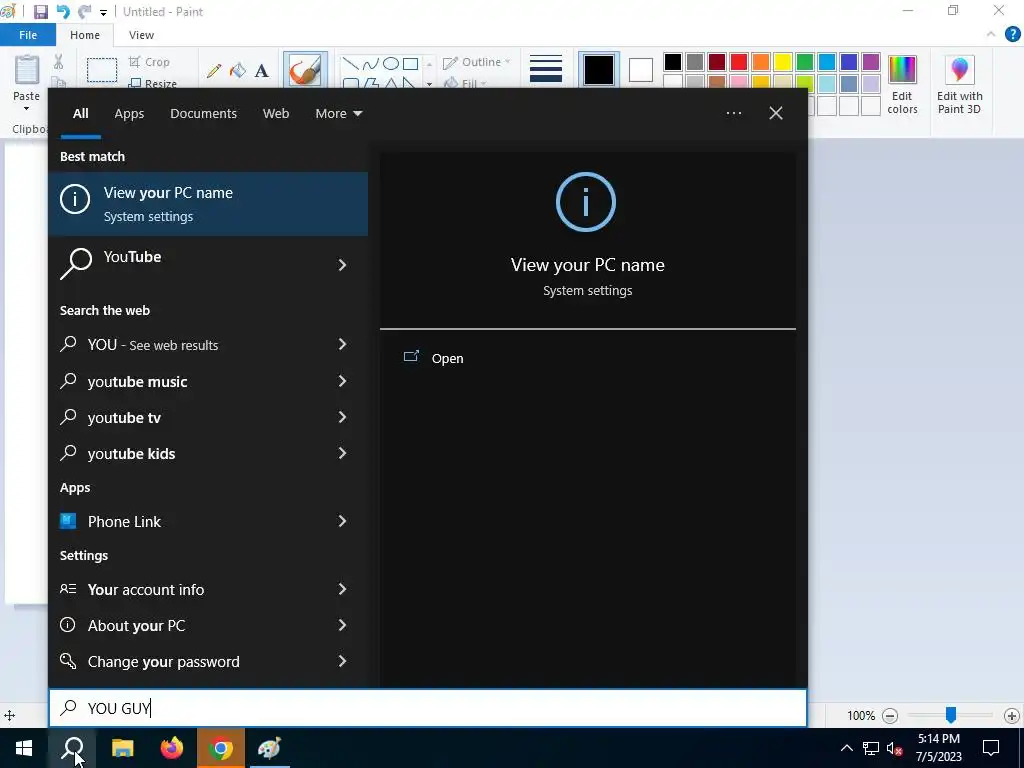
Task: Click the Undo arrow in title bar
Action: [63, 12]
